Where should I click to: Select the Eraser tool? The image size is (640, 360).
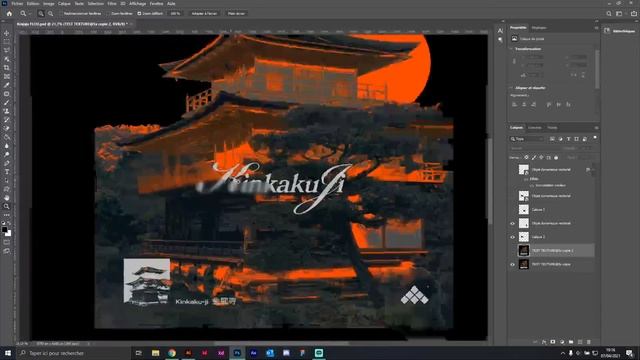(x=7, y=128)
